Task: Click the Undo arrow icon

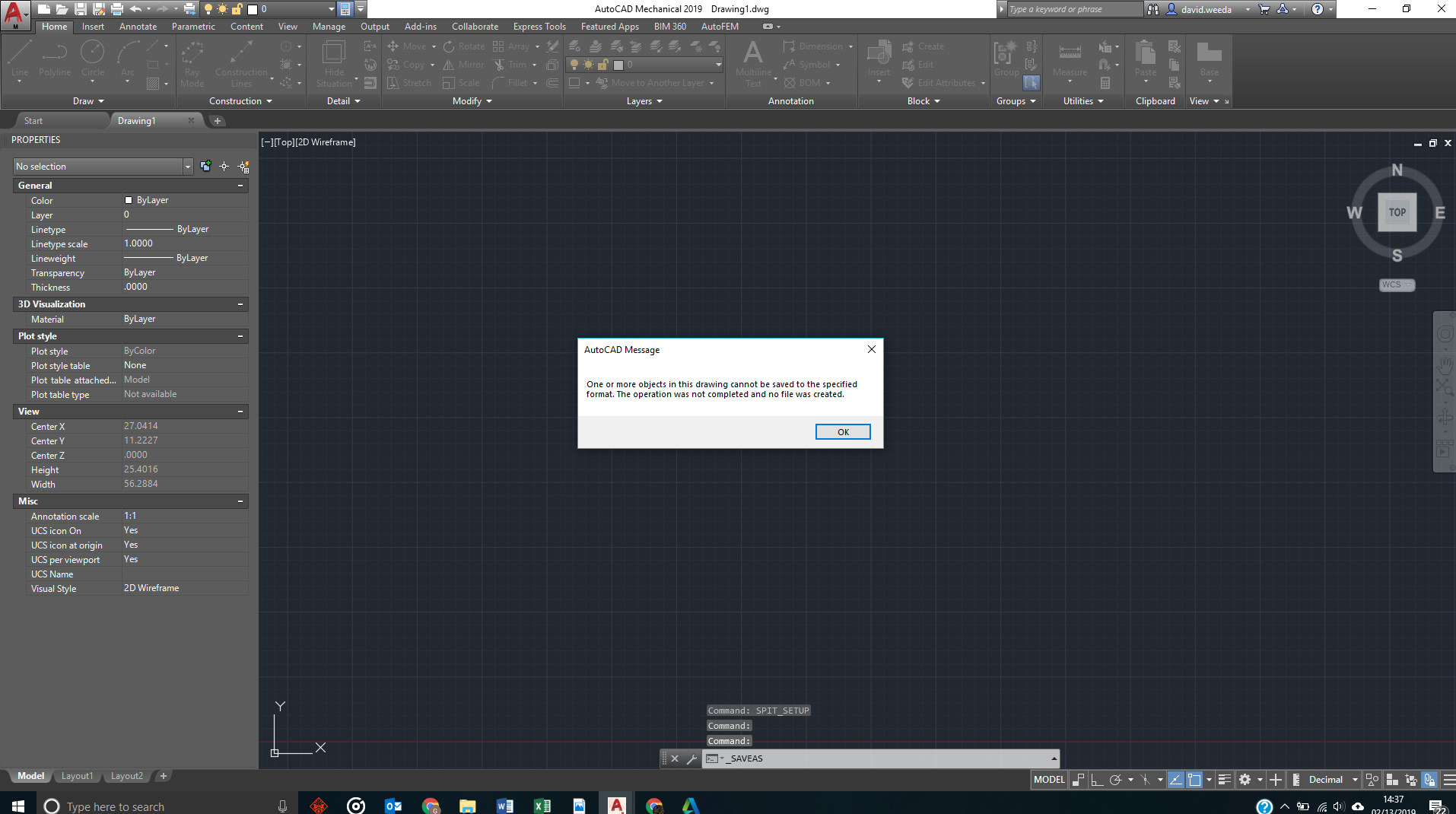Action: coord(135,9)
